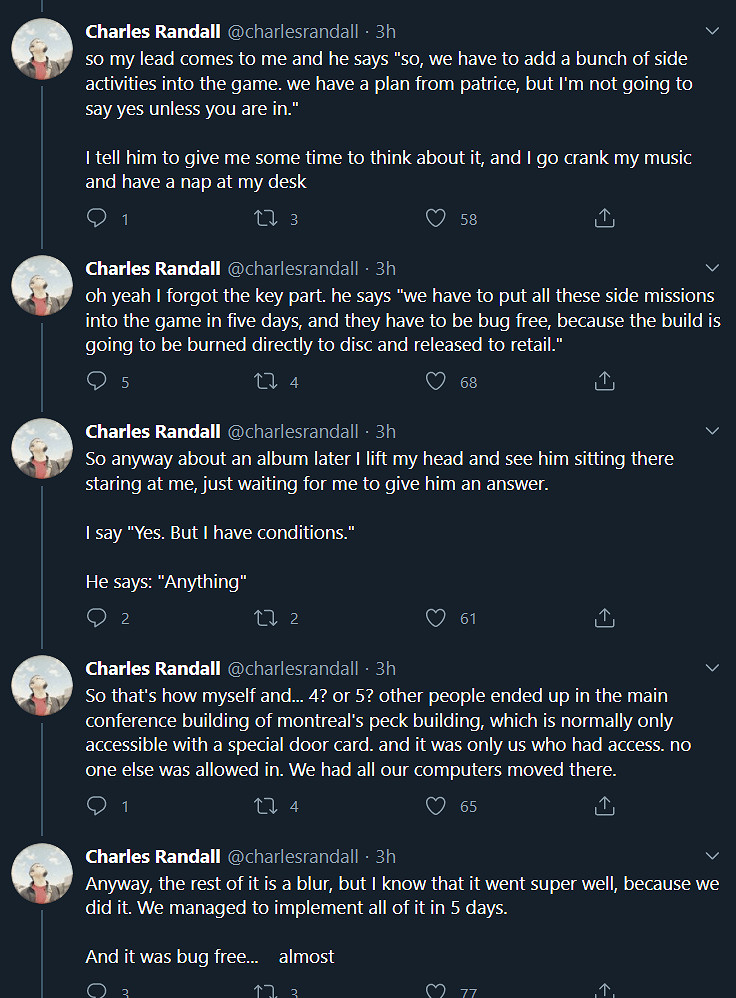This screenshot has height=998, width=736.
Task: Retweet the 'peck building' tweet
Action: pyautogui.click(x=266, y=805)
